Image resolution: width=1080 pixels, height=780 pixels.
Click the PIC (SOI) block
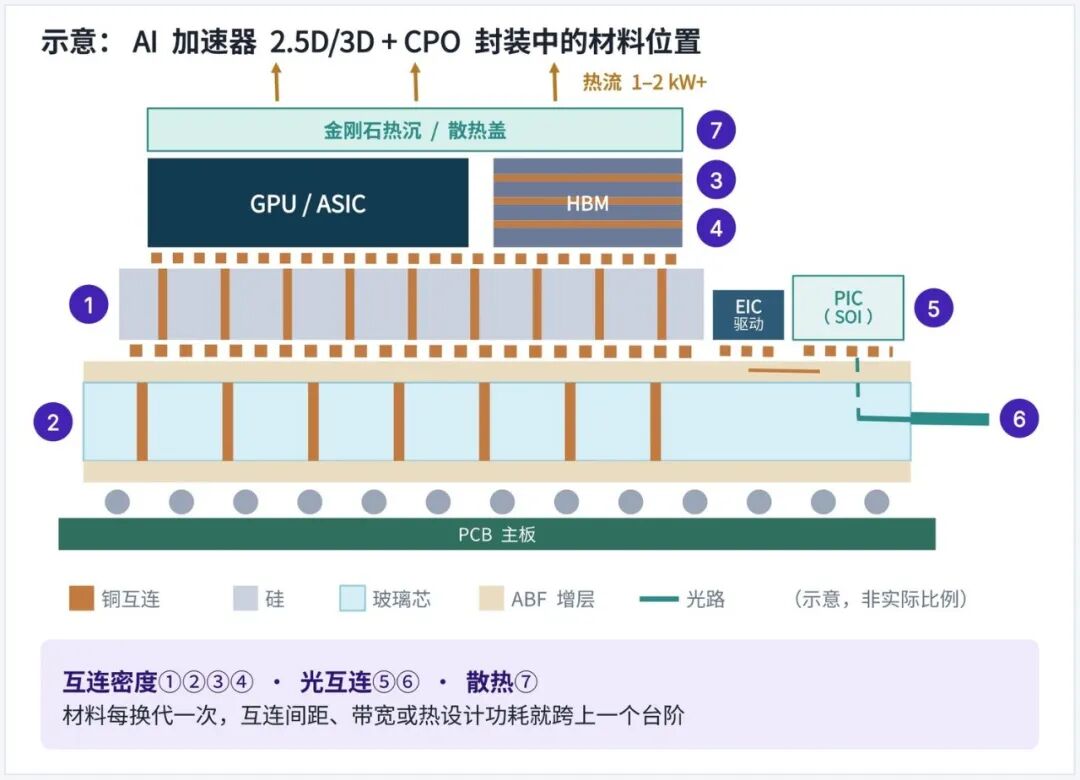coord(848,307)
